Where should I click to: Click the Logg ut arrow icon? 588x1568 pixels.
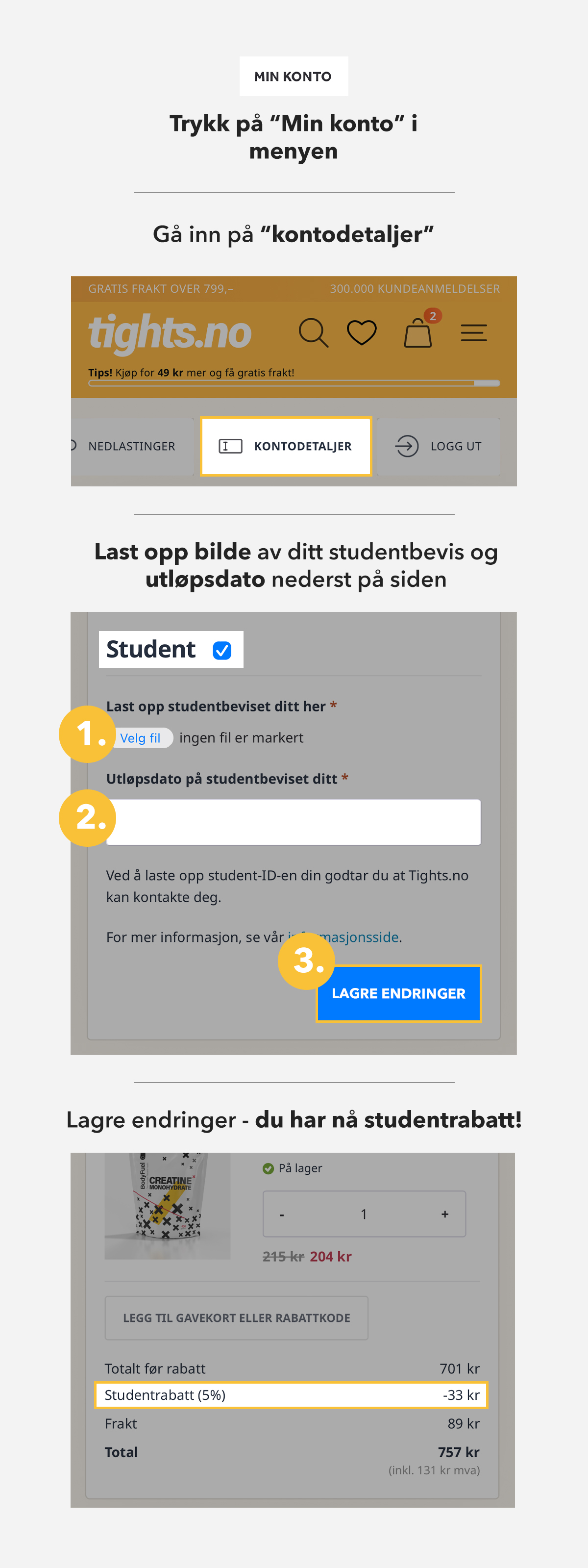[407, 446]
